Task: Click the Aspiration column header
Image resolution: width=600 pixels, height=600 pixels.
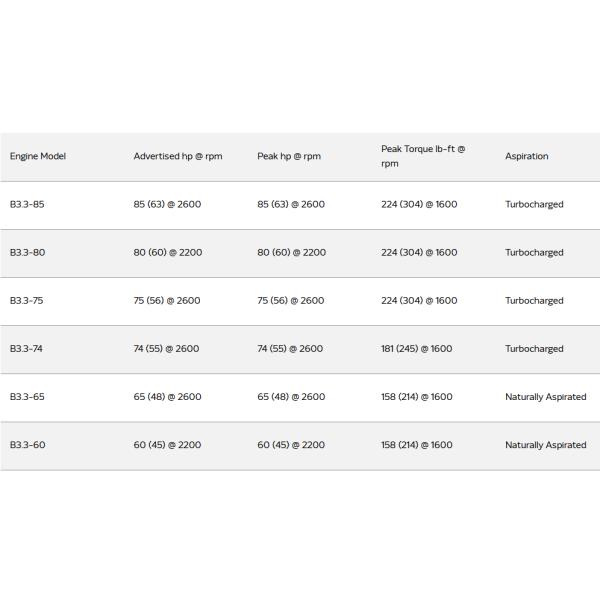Action: (x=527, y=157)
